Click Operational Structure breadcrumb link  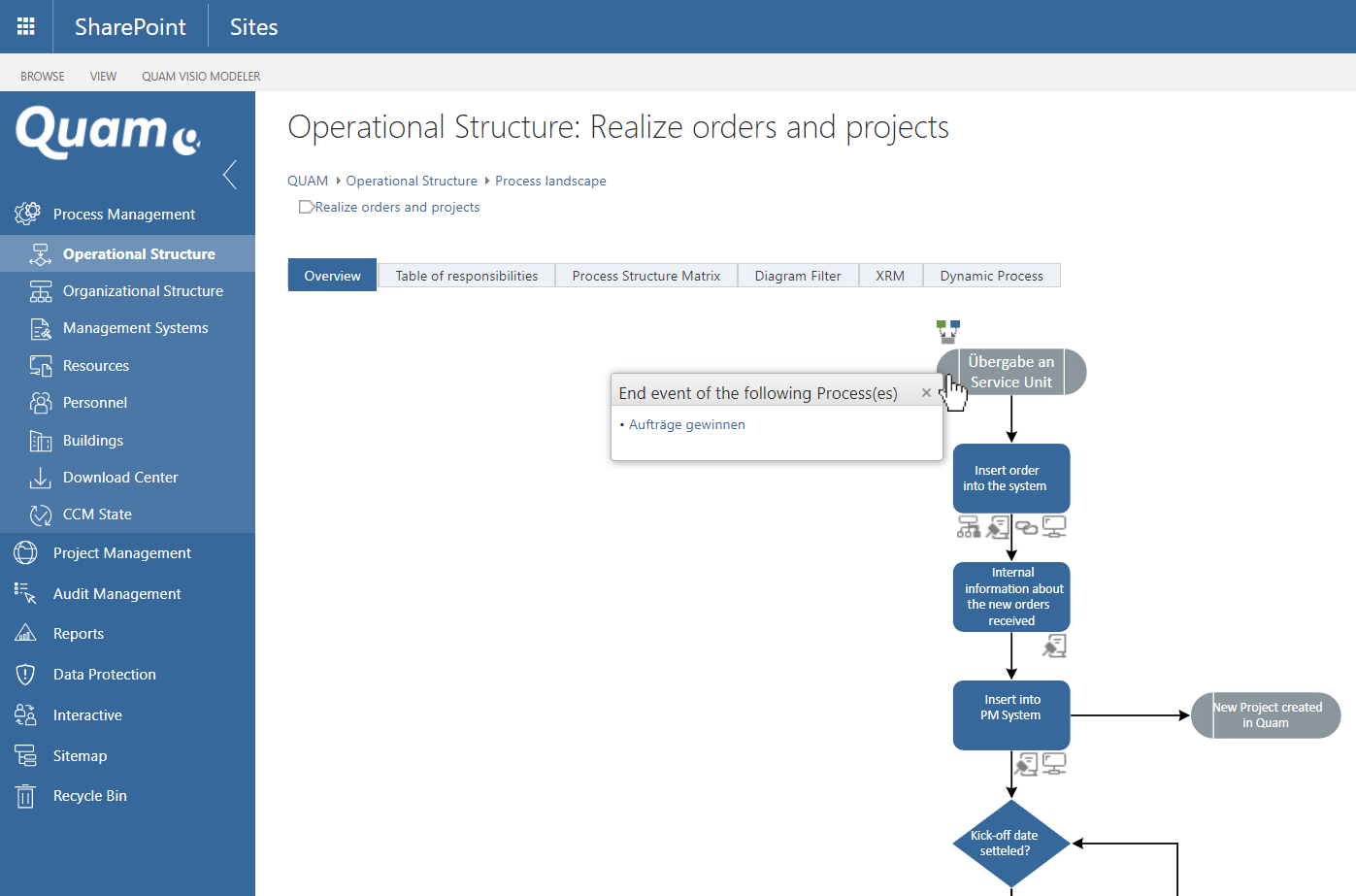[x=412, y=181]
